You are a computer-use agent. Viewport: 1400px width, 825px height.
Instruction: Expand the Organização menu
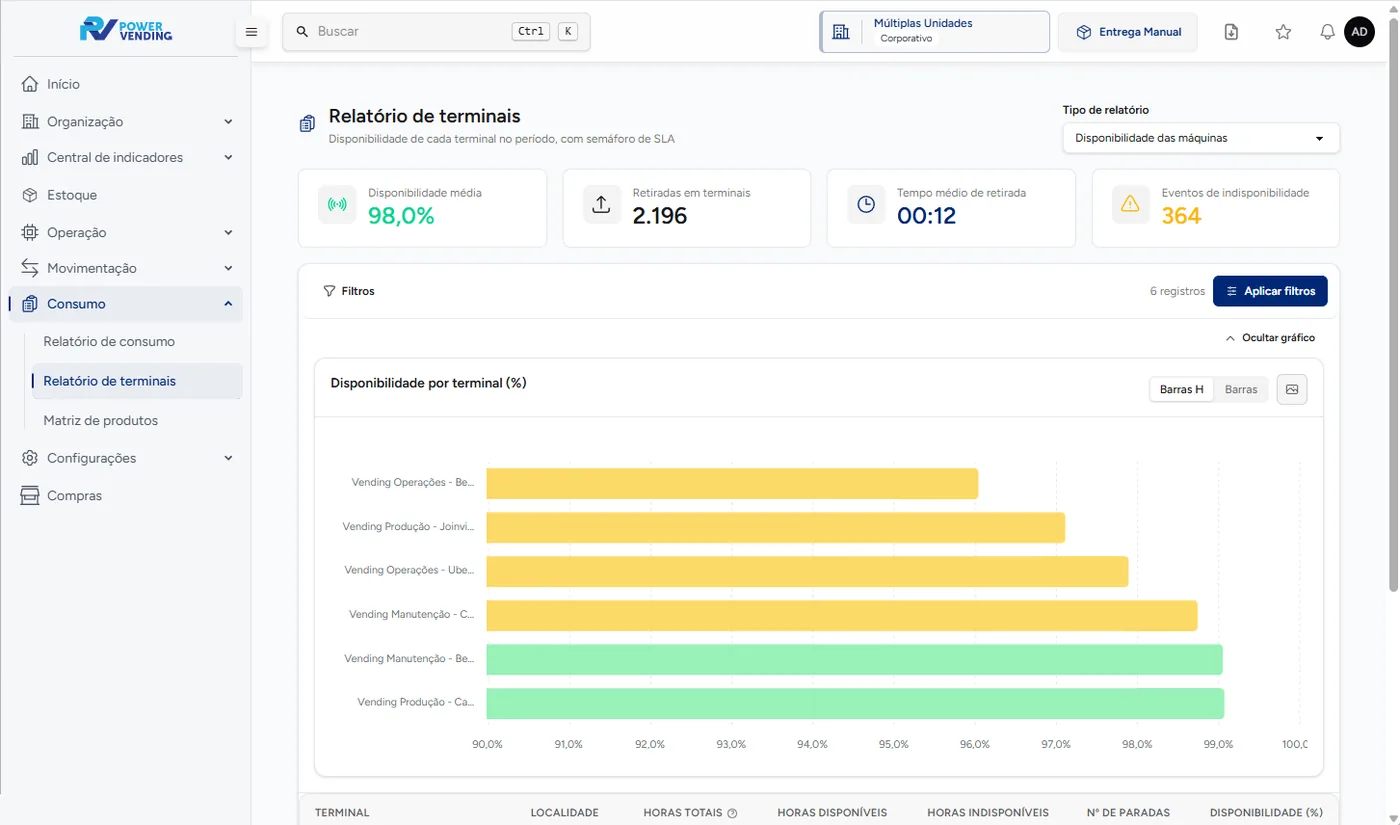click(126, 121)
